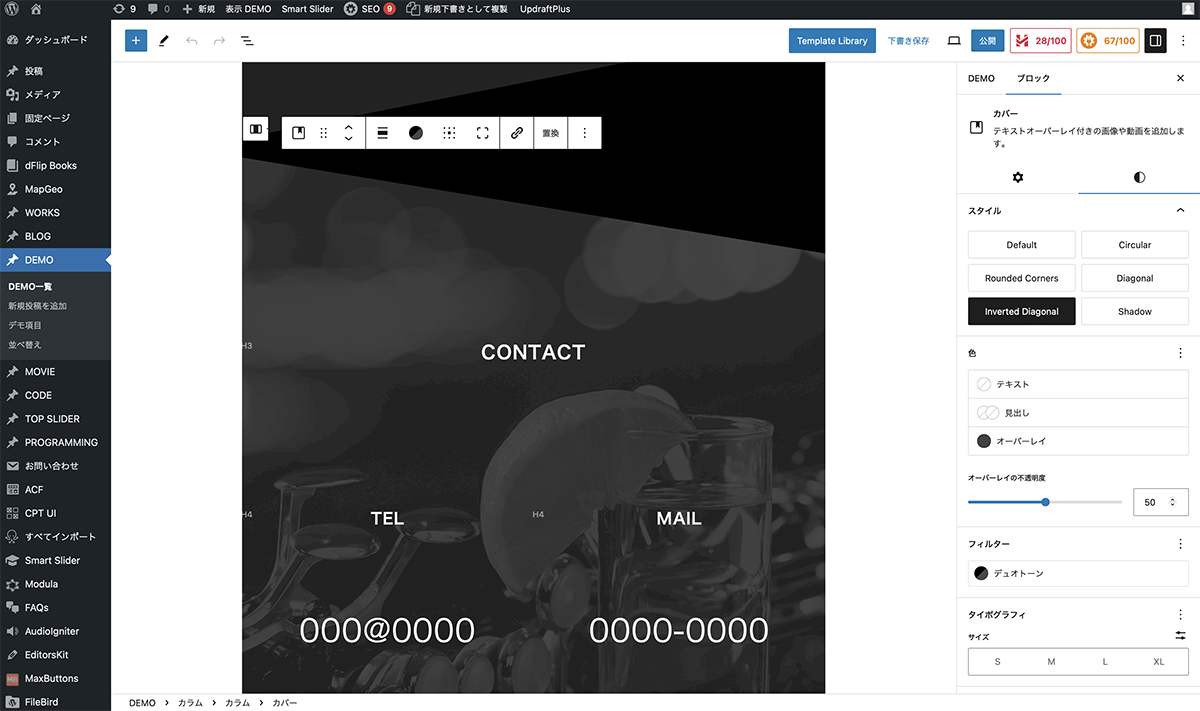Click the link icon in block toolbar
This screenshot has height=711, width=1200.
click(517, 133)
